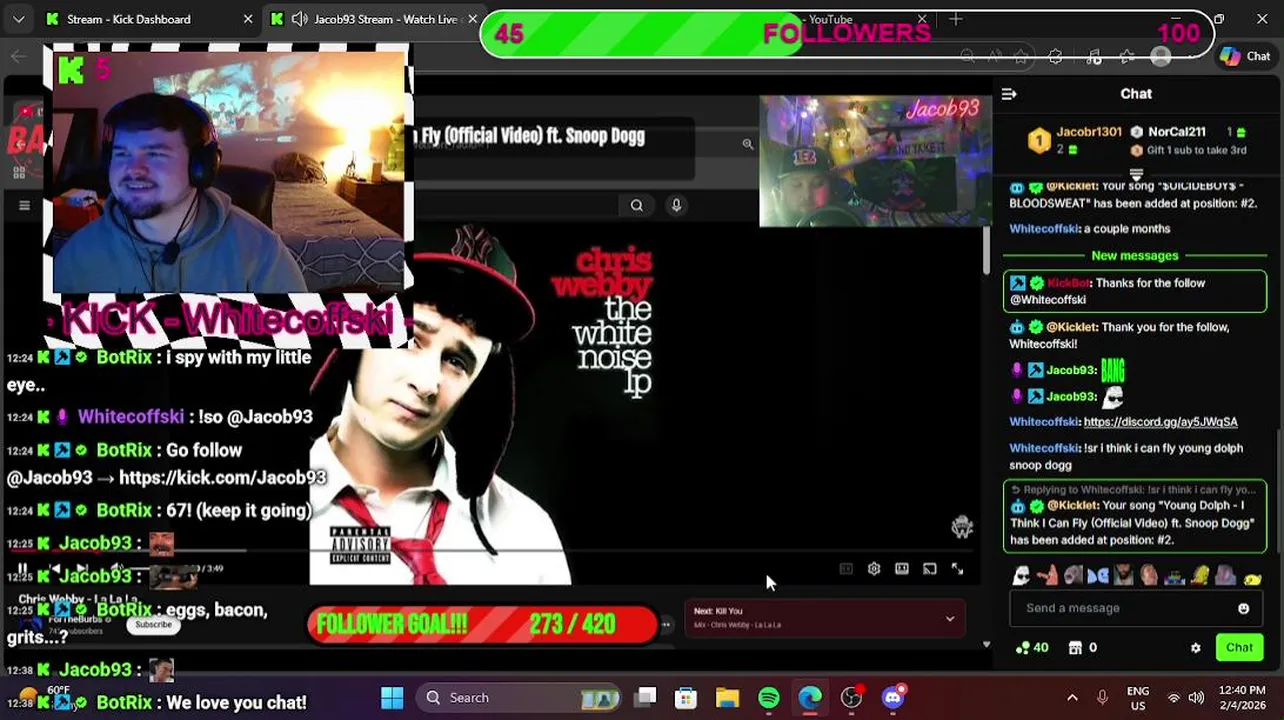Open OBS Studio from the taskbar
The image size is (1284, 720).
(x=851, y=698)
